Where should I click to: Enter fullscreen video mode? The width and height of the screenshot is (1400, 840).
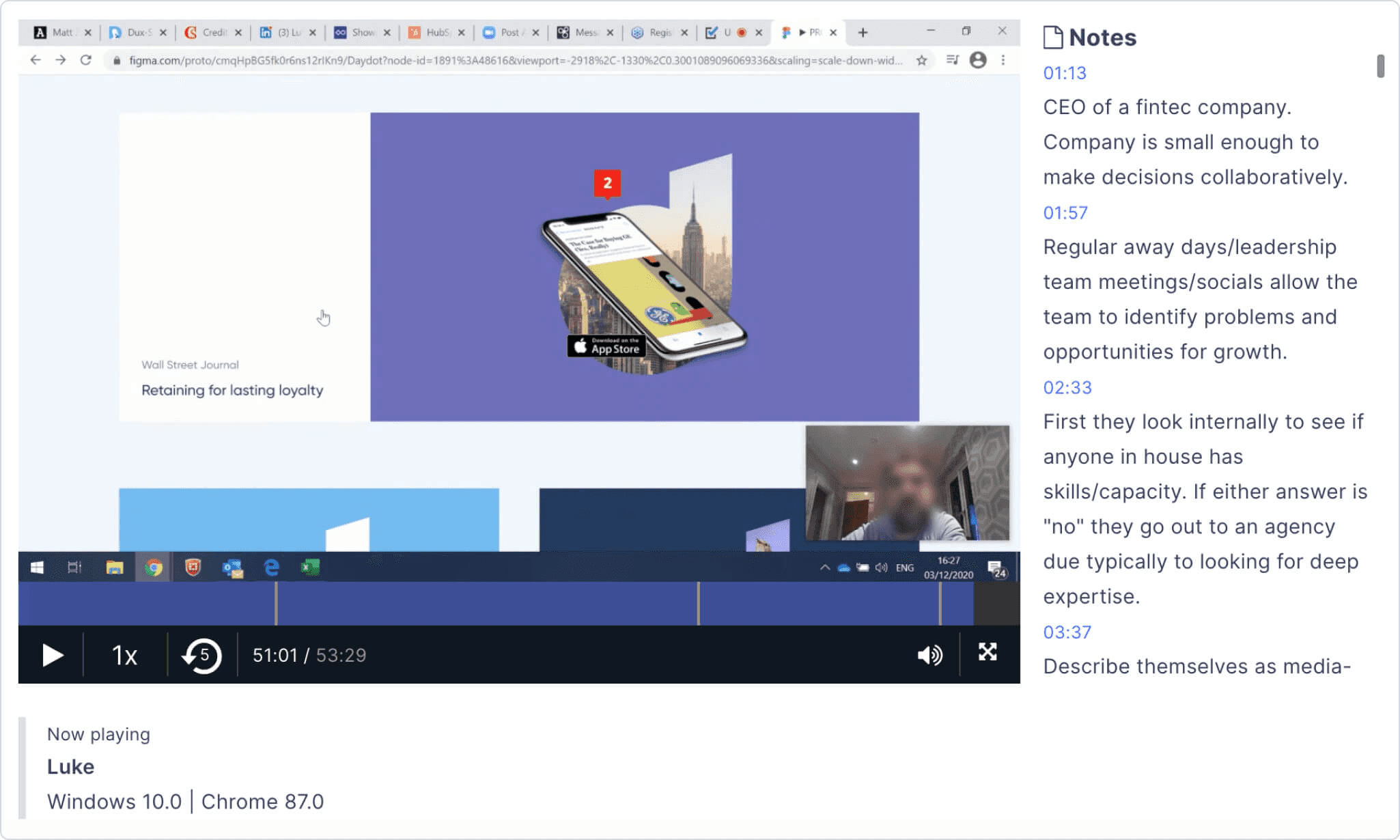pos(988,653)
